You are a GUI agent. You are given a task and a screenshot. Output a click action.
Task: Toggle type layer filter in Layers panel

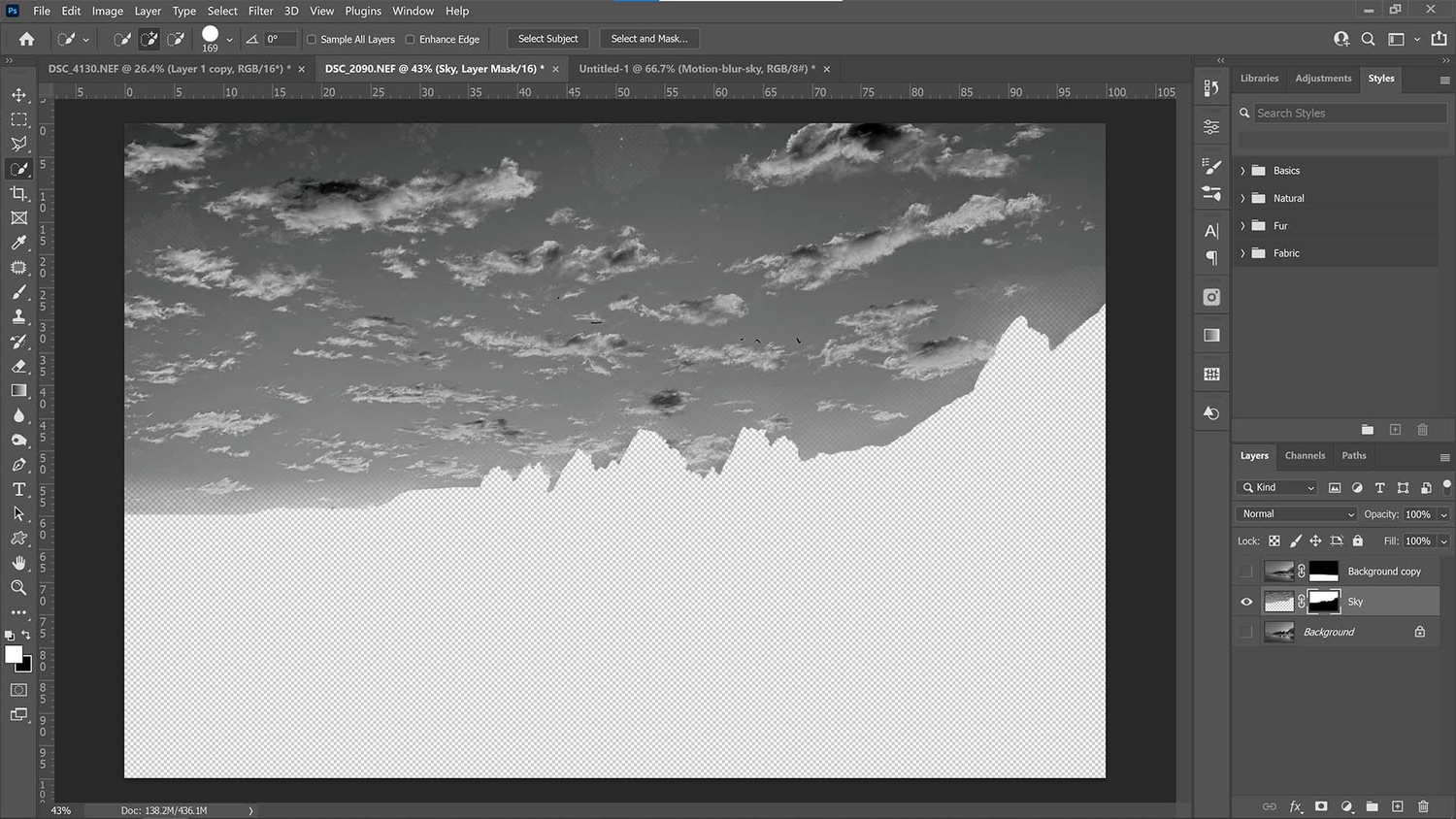1379,488
